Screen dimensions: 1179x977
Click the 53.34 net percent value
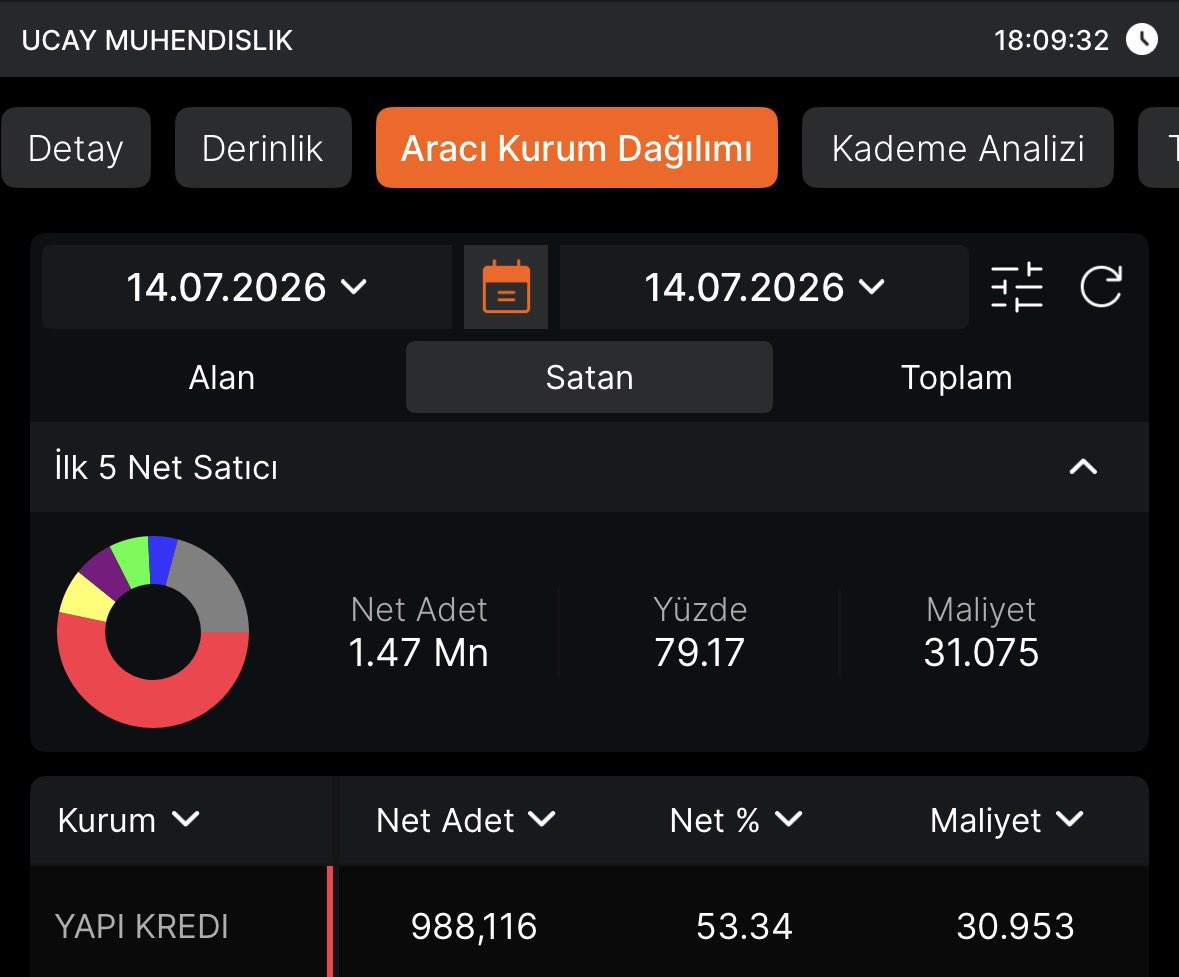(744, 926)
